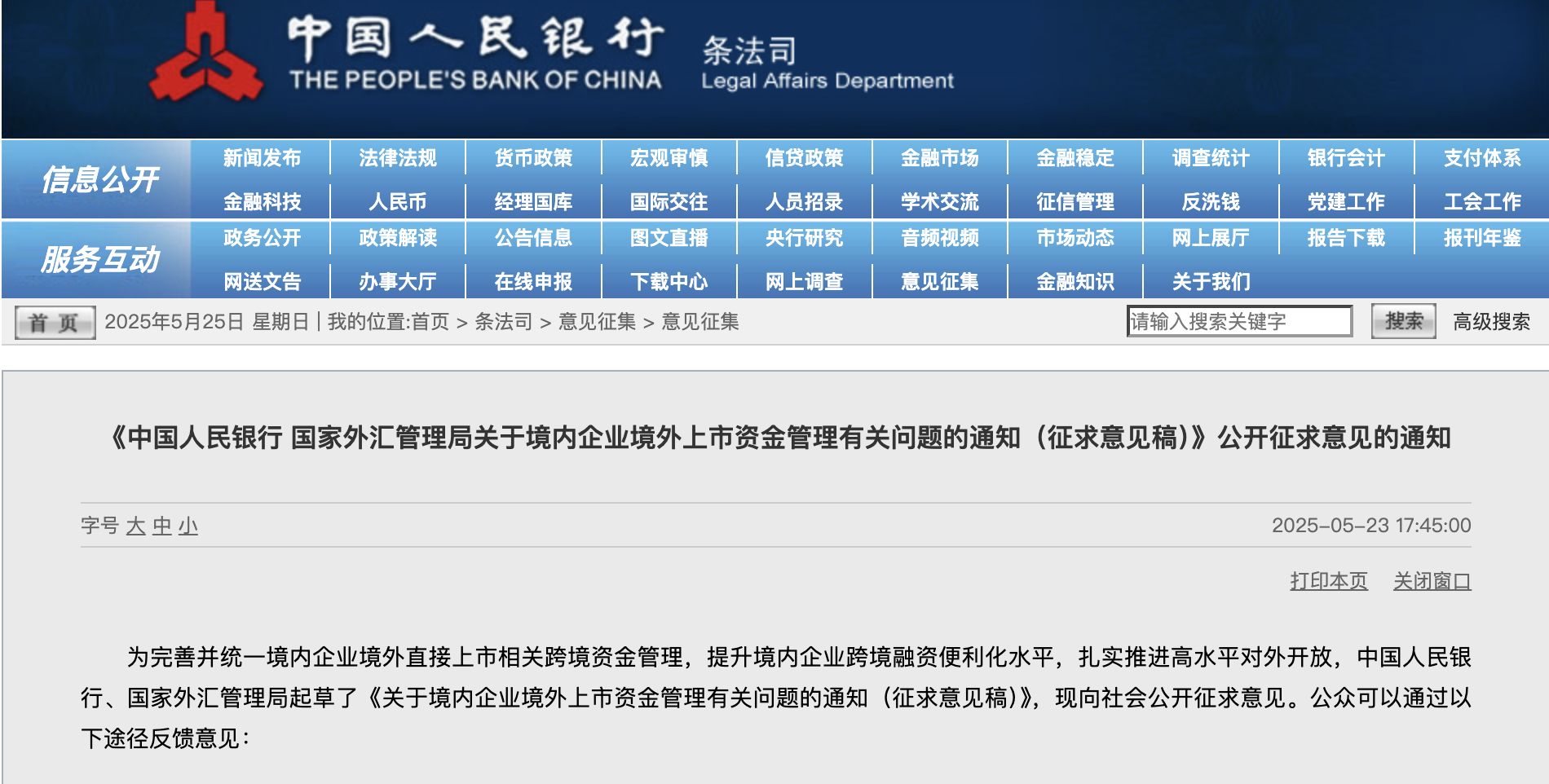Viewport: 1549px width, 784px height.
Task: Go to 支付体系 section
Action: pos(1482,158)
